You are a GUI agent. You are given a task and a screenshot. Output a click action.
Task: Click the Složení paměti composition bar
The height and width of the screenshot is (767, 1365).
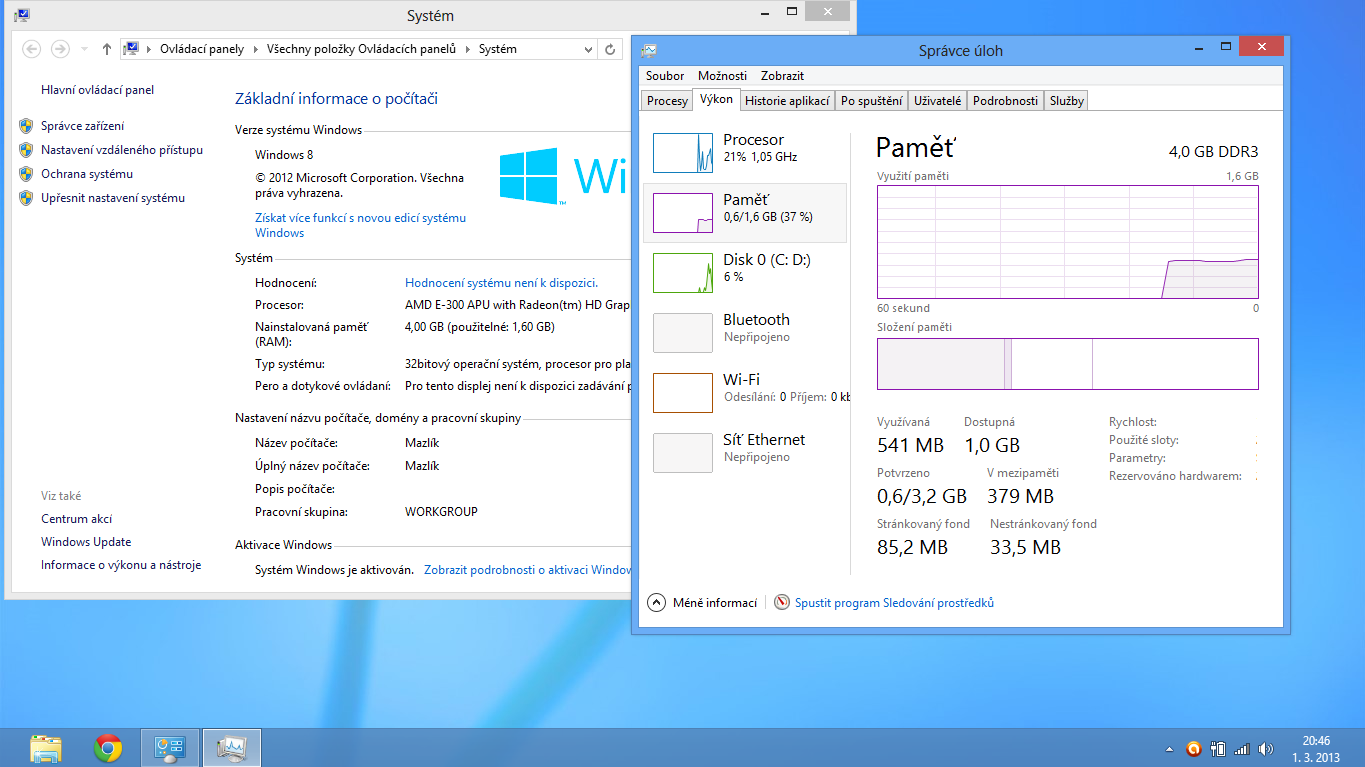click(1067, 364)
